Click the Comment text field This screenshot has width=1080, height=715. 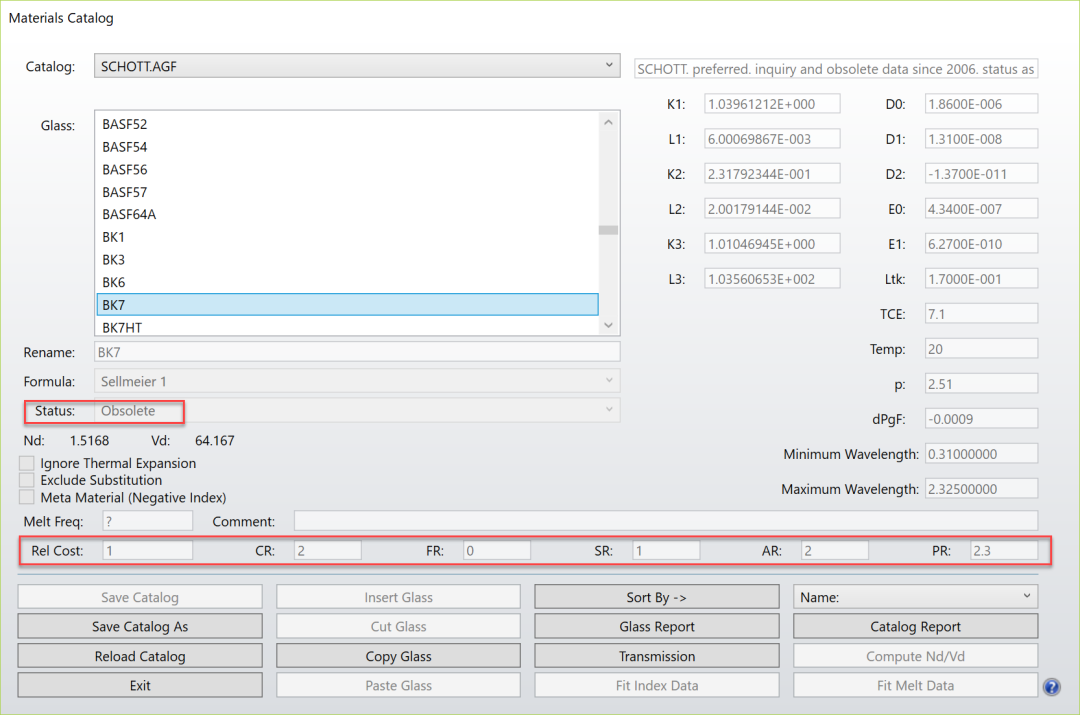click(665, 519)
